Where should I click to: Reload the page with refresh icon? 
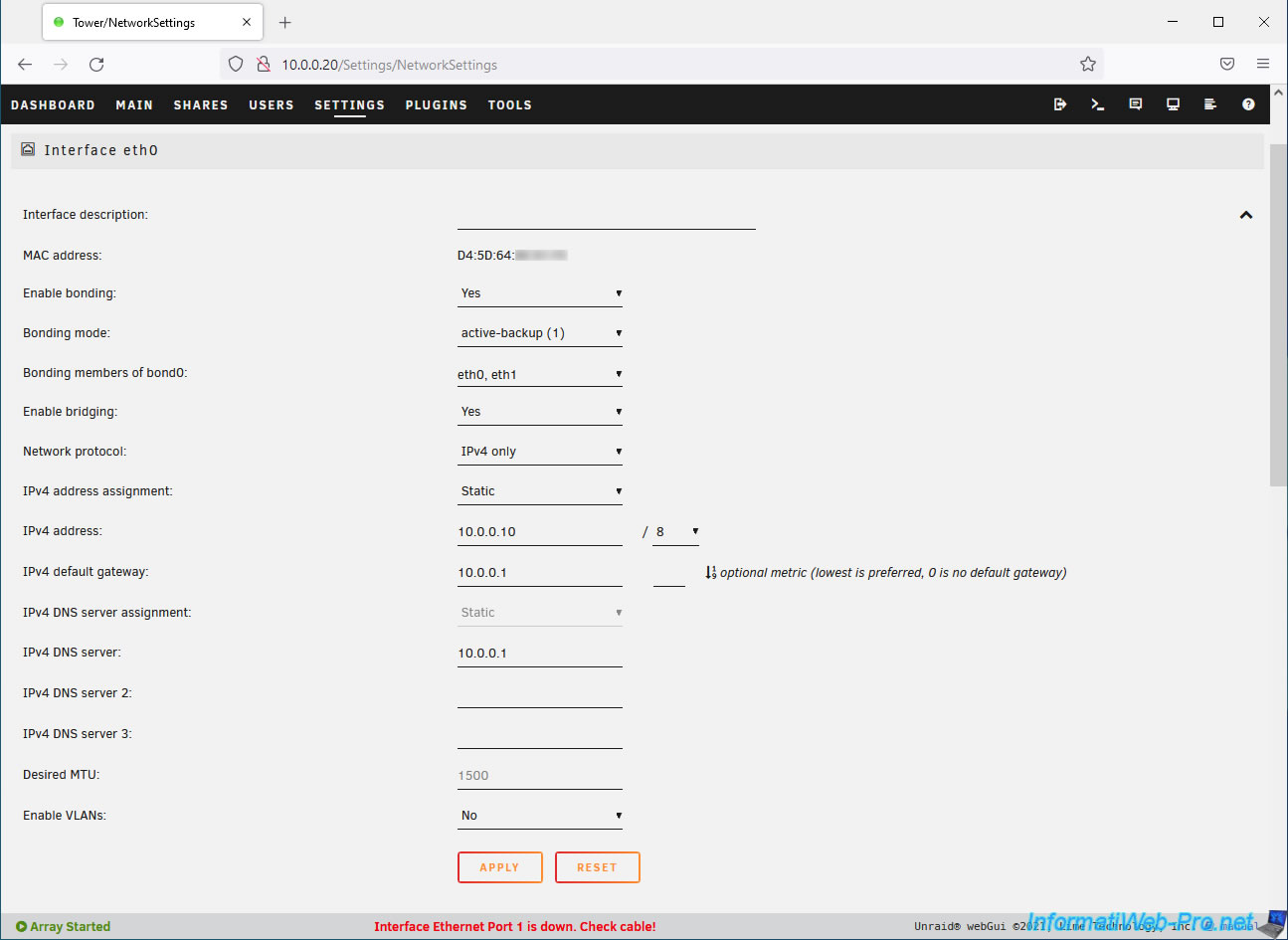96,64
